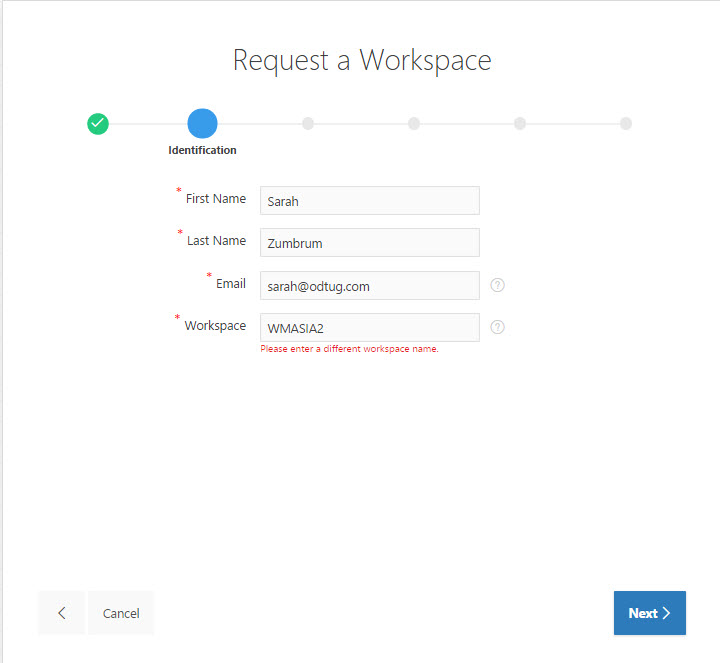Select the last wizard step dot
The width and height of the screenshot is (720, 663).
626,124
